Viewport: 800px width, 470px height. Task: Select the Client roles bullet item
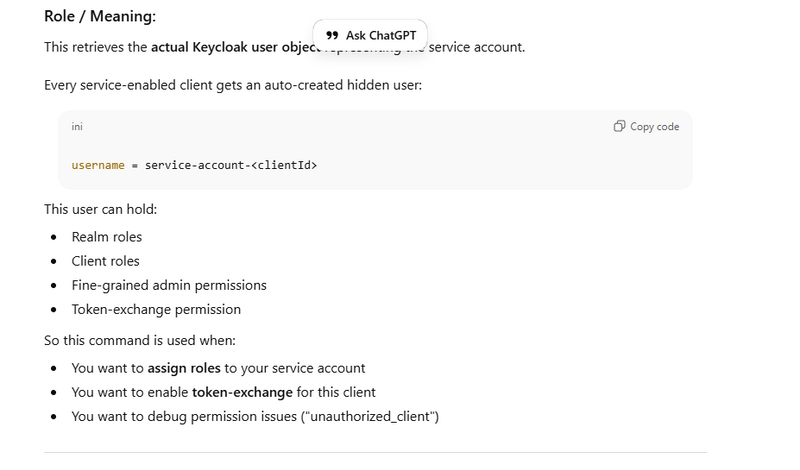click(105, 261)
